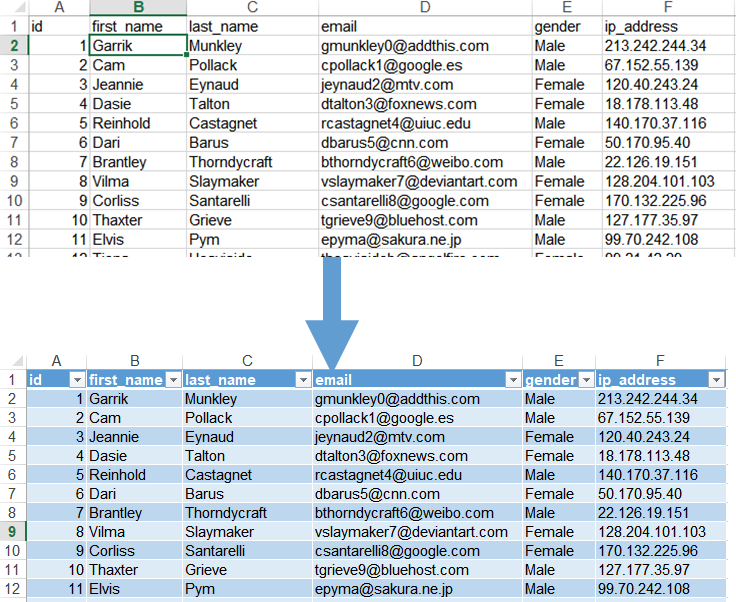Viewport: 736px width, 602px height.
Task: Select row 12 header in upper sheet
Action: pos(14,240)
